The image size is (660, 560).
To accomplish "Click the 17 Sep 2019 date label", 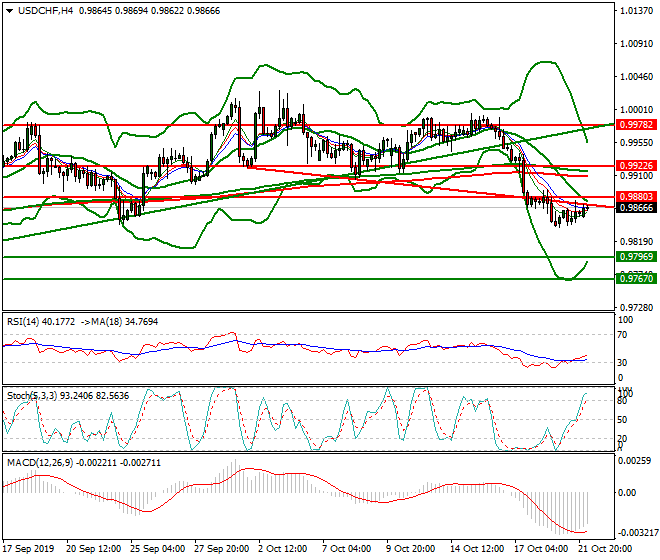I will coord(28,549).
